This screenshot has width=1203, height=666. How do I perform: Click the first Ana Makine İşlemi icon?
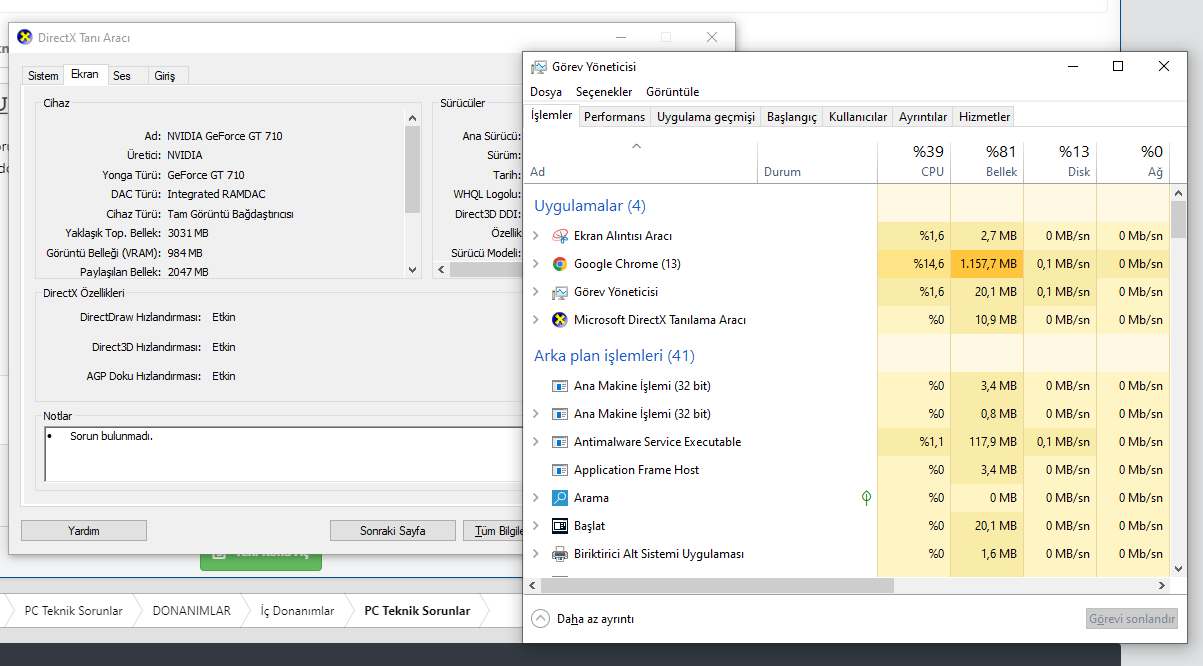tap(560, 386)
